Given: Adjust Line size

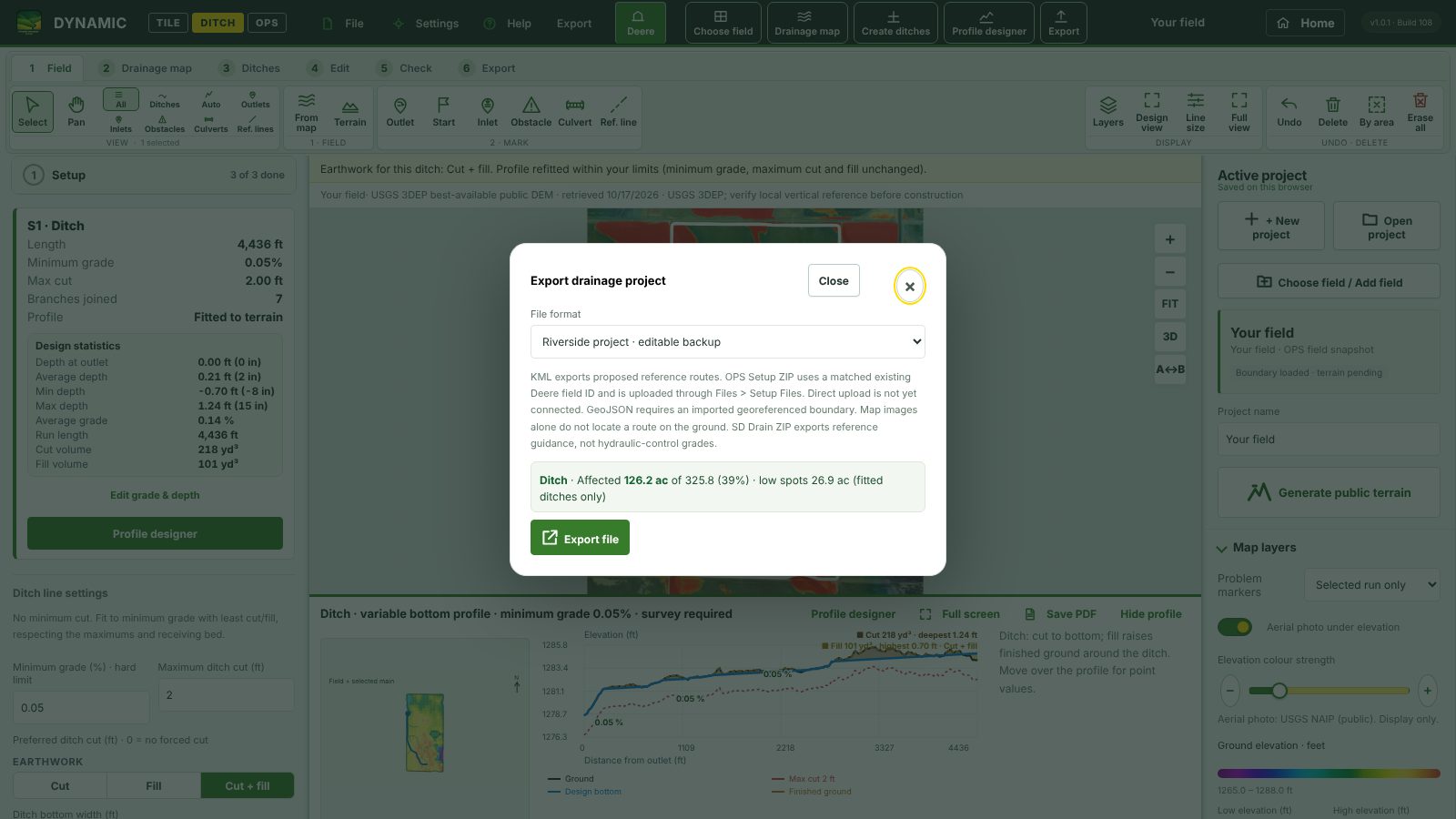Looking at the screenshot, I should coord(1196,111).
